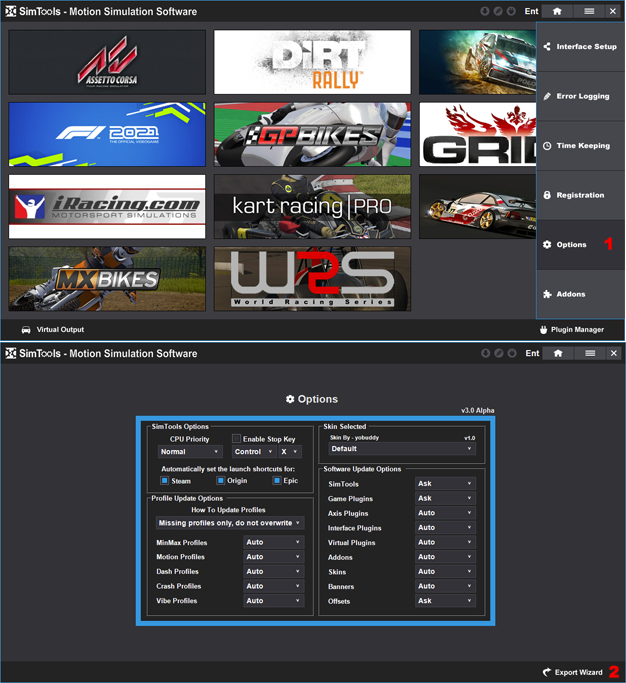Open the Skins update dropdown
This screenshot has width=626, height=683.
[x=445, y=571]
